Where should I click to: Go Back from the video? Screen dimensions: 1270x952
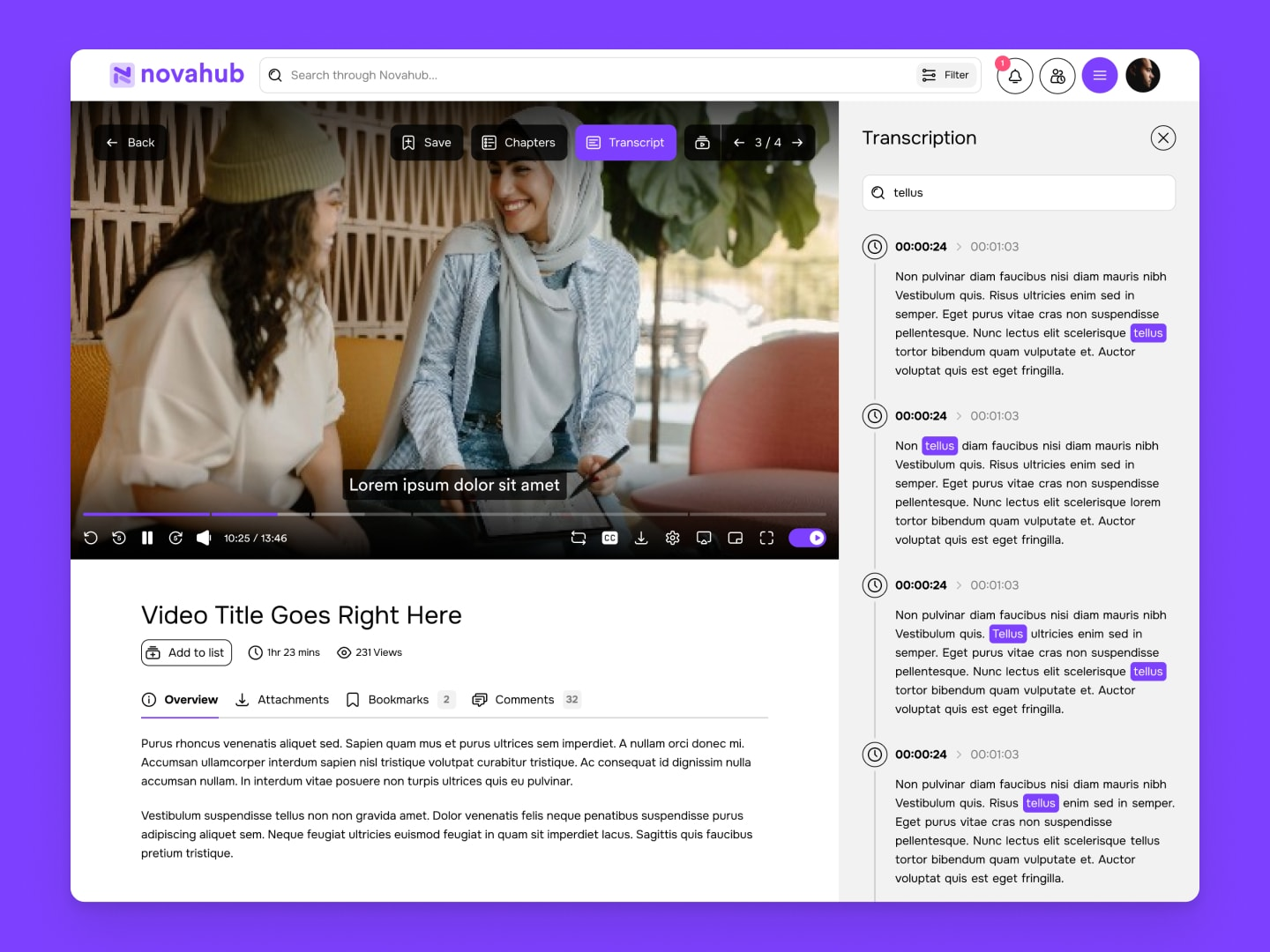131,143
